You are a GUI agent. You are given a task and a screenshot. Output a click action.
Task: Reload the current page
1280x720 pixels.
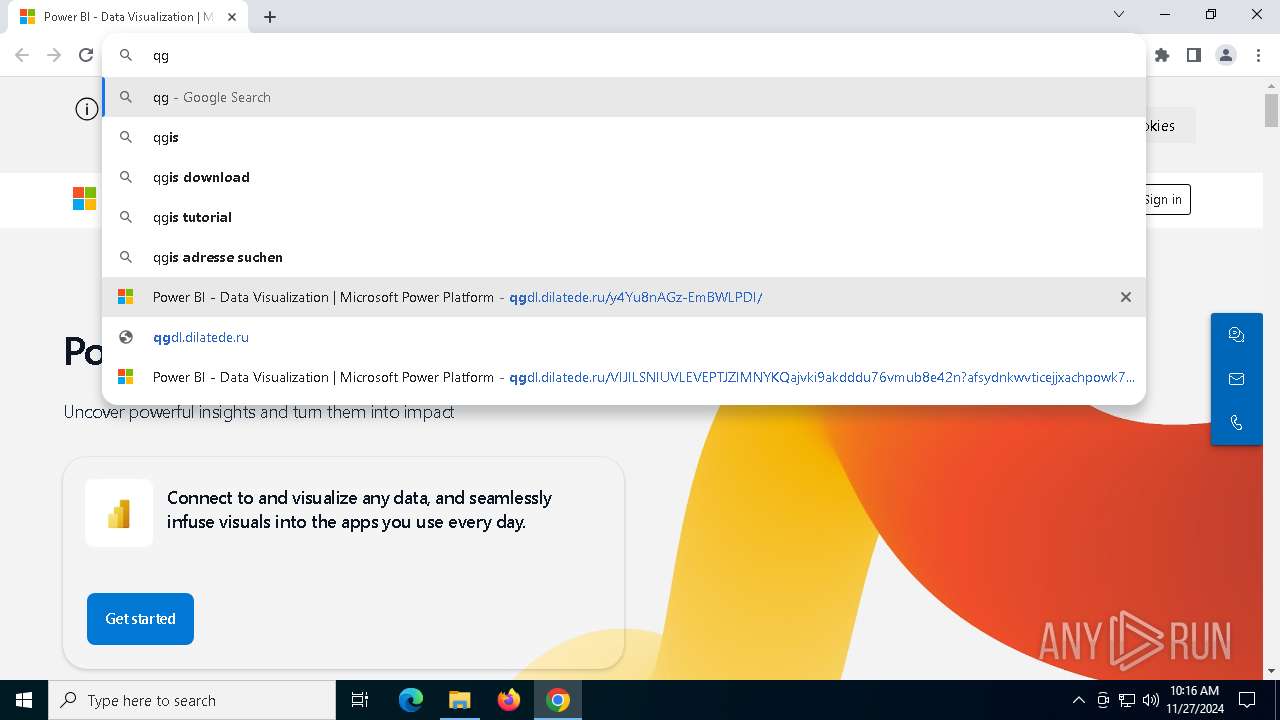(86, 55)
